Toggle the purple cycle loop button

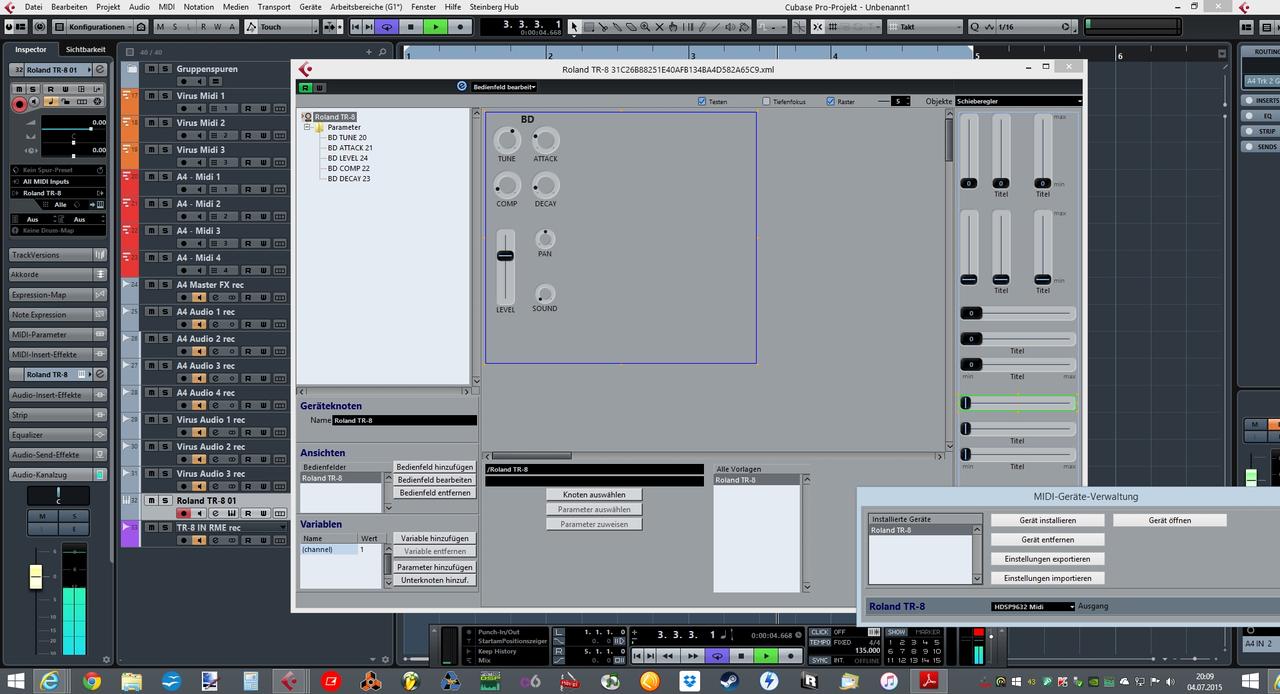tap(386, 27)
